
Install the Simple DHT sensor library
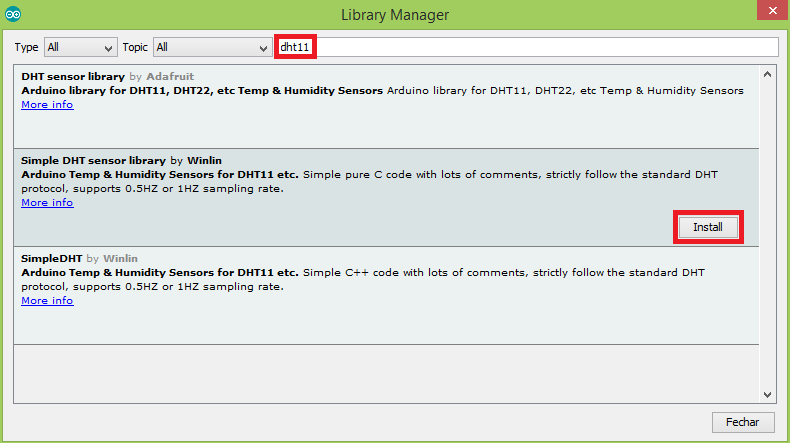tap(708, 227)
